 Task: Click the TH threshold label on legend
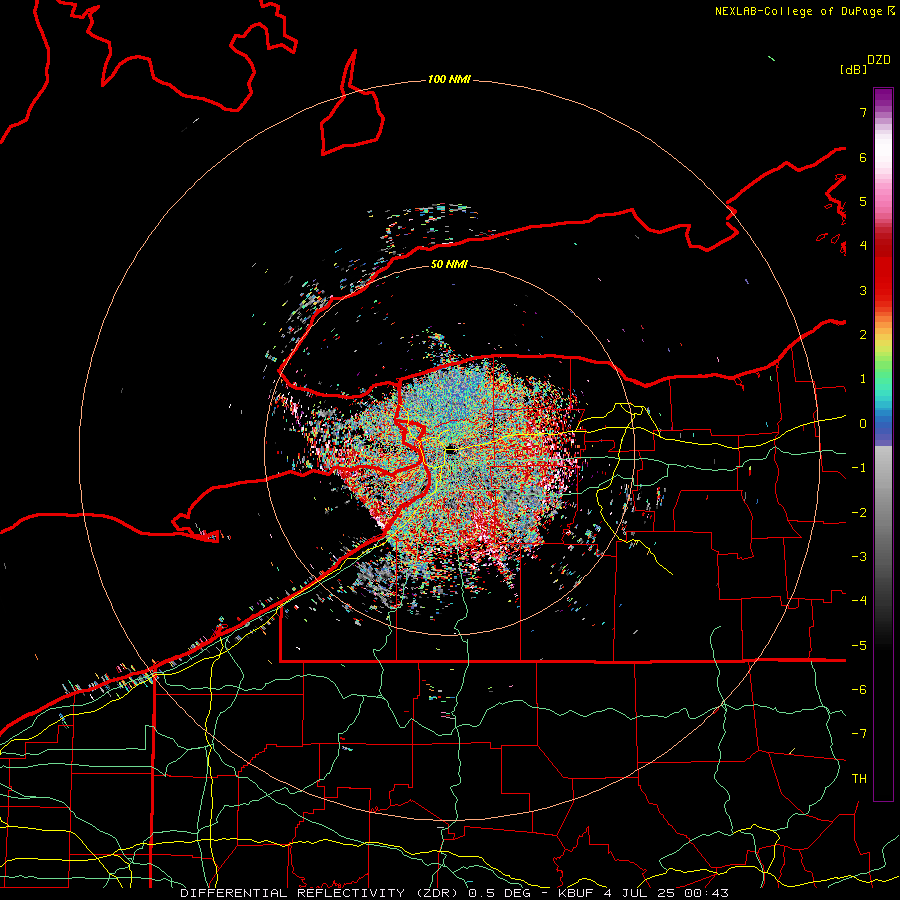859,779
